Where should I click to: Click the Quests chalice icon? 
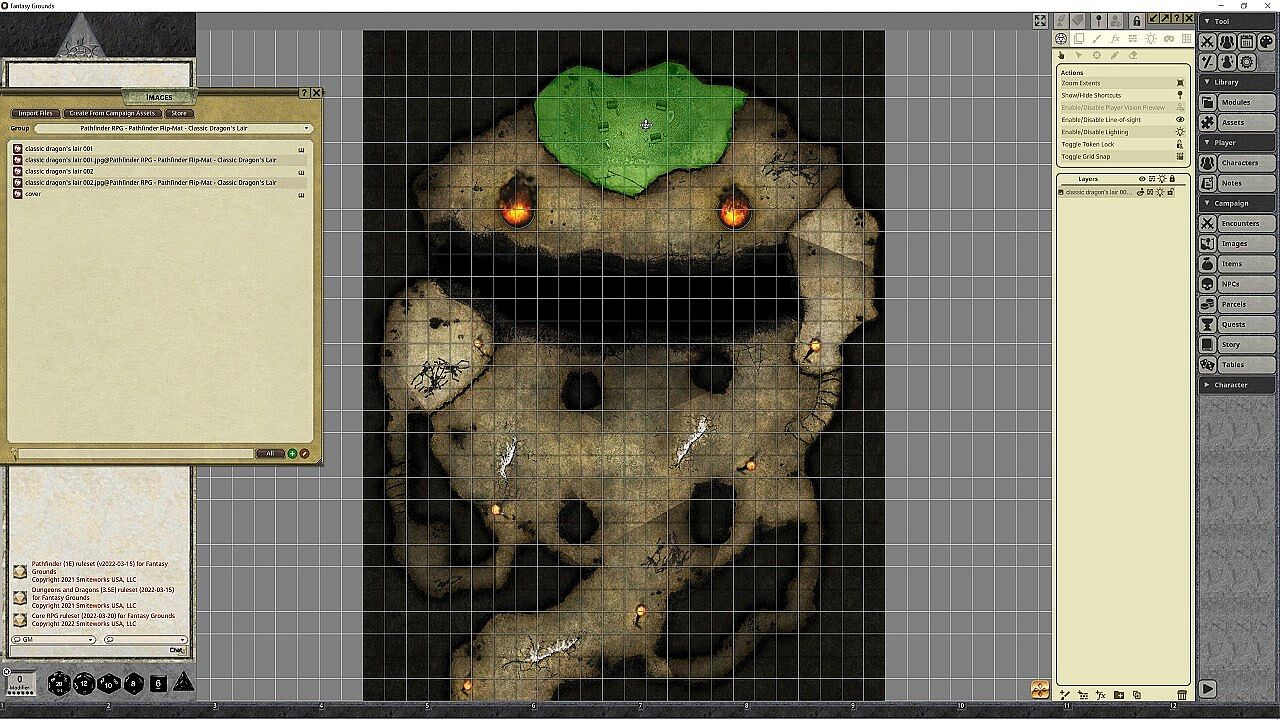coord(1208,324)
